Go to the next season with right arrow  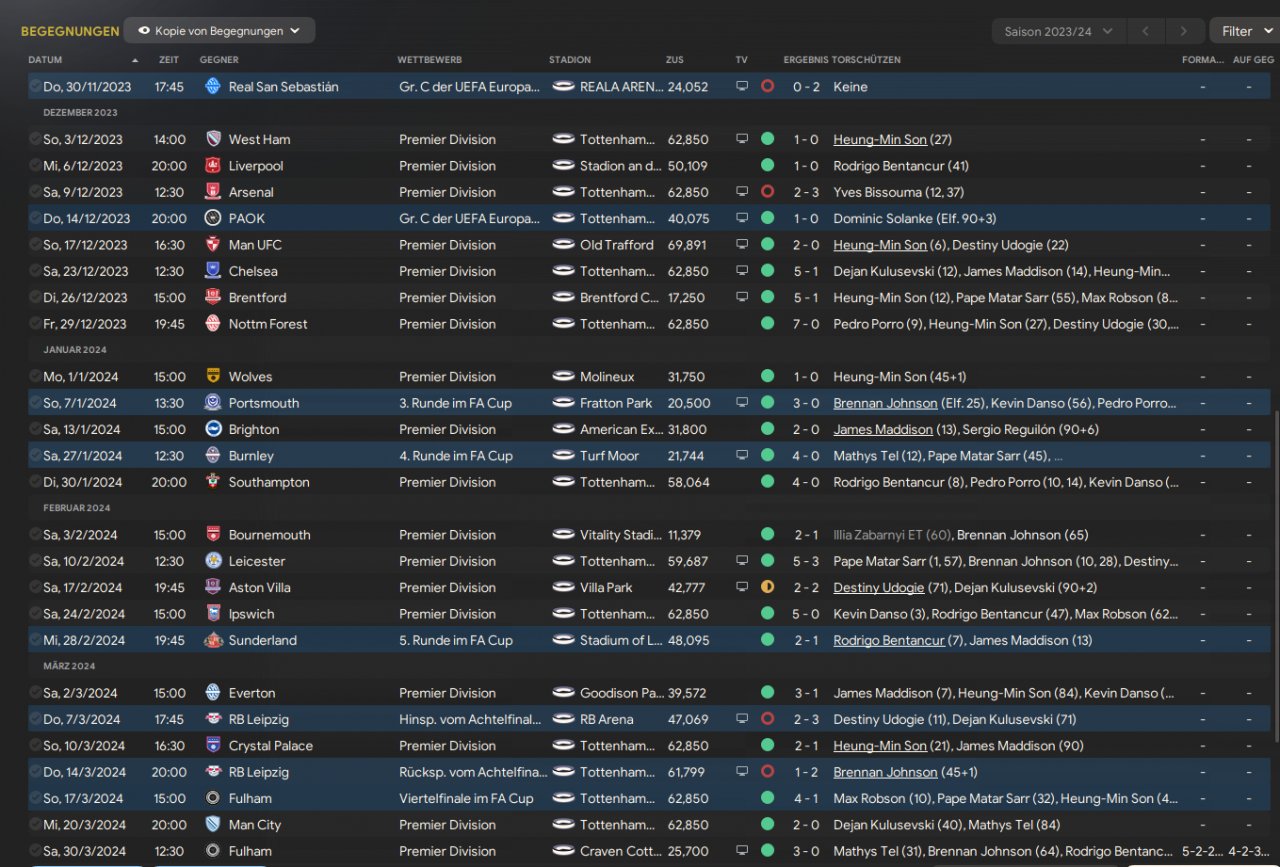[1184, 31]
